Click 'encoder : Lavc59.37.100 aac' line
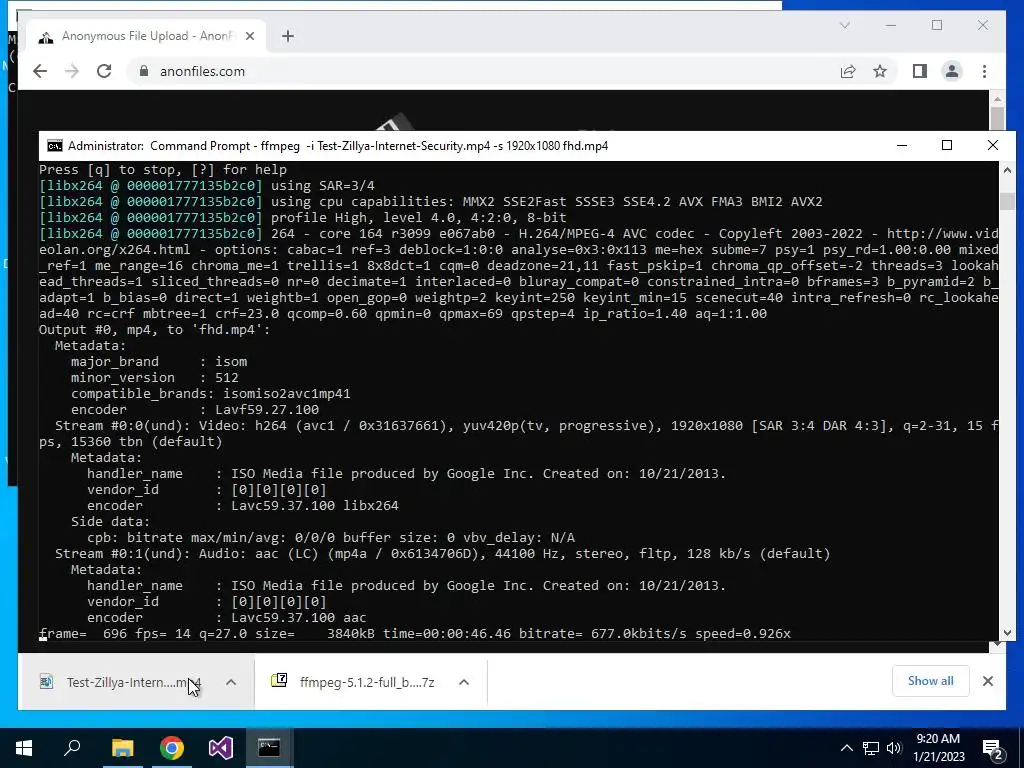Viewport: 1024px width, 768px height. 227,618
